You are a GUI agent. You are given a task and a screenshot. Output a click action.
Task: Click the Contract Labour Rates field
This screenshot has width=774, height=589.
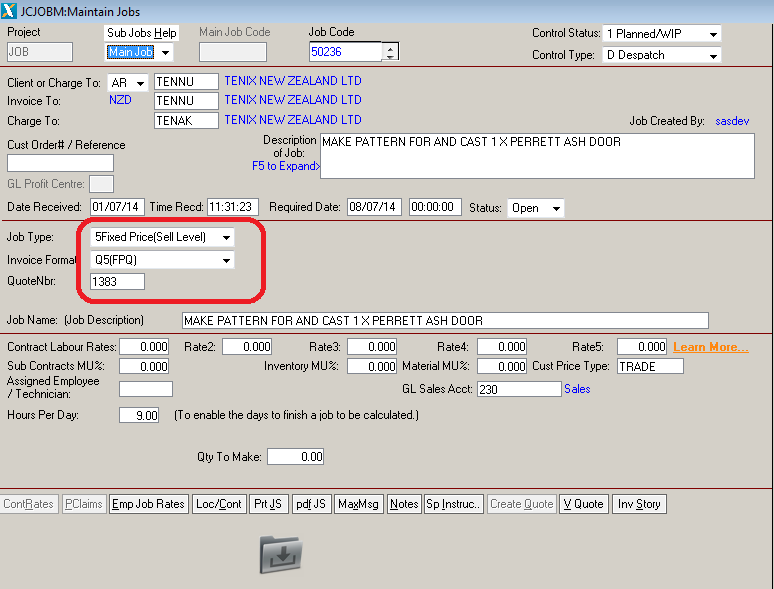[144, 347]
